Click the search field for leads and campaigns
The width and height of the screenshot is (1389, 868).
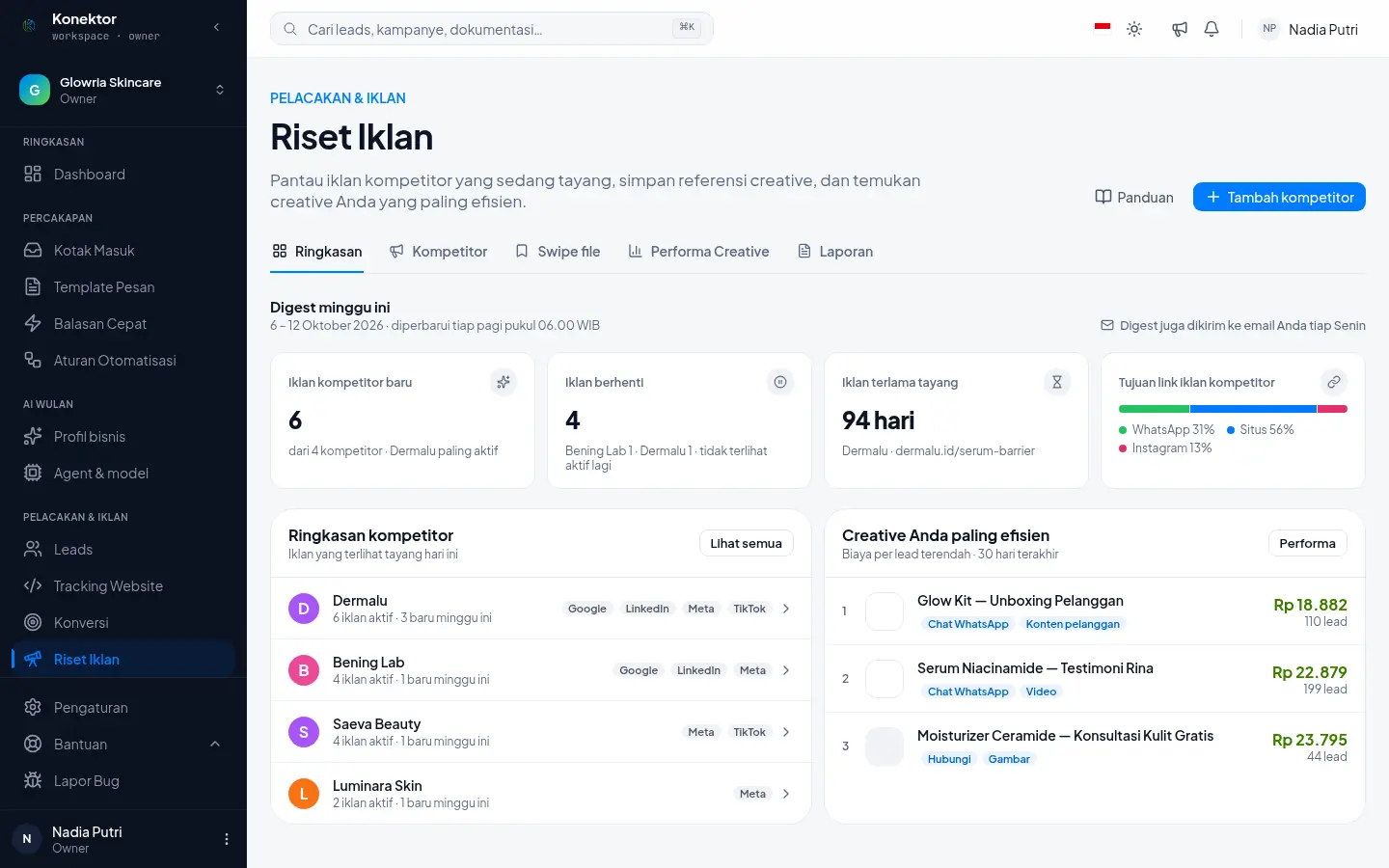click(x=492, y=29)
